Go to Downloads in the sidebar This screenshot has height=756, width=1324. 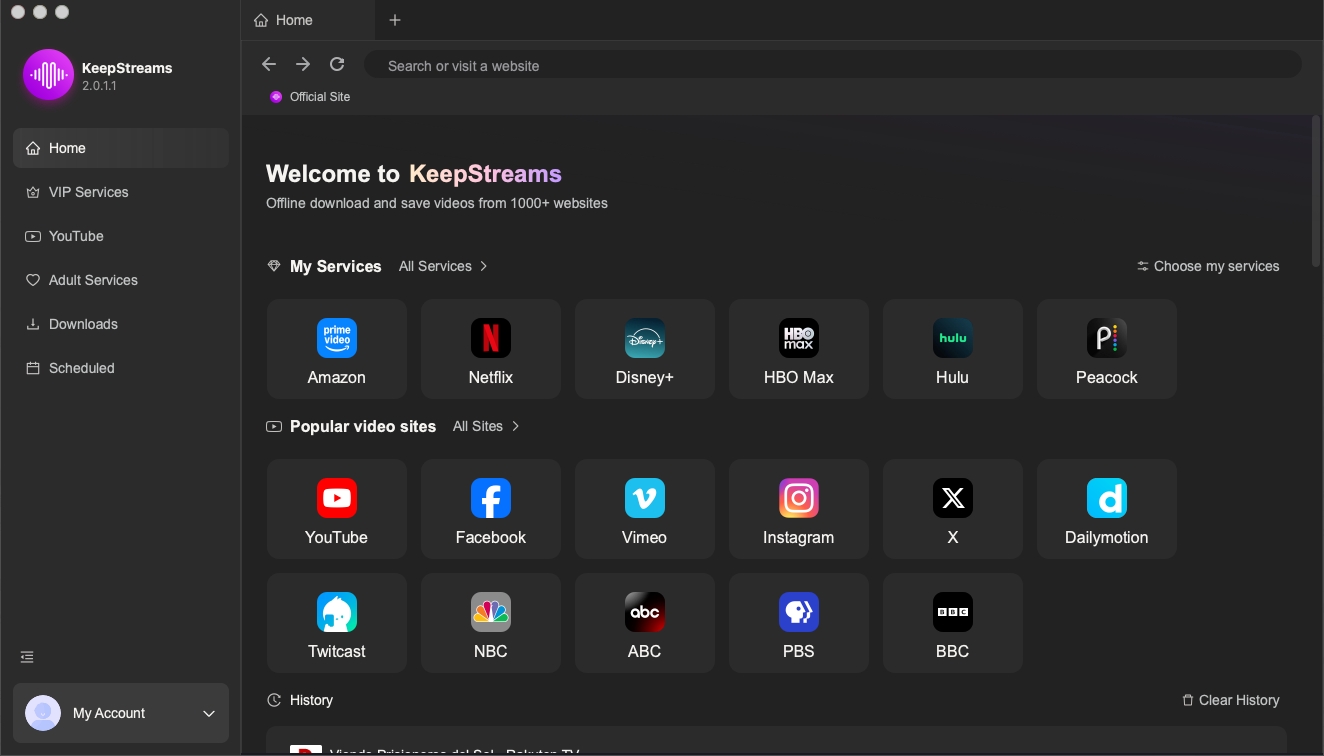click(x=83, y=324)
